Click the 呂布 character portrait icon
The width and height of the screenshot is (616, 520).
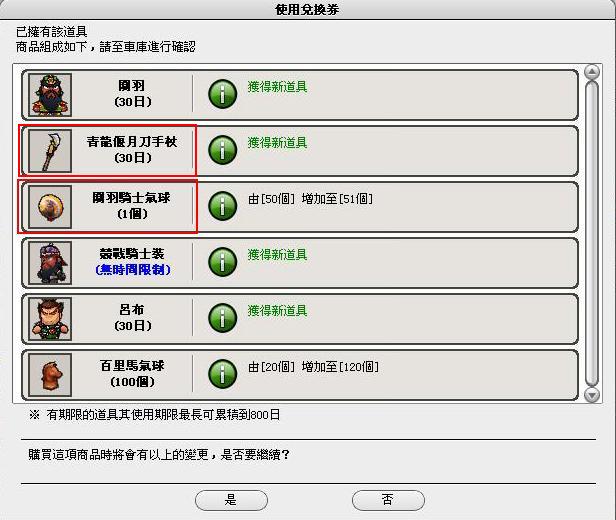tap(50, 319)
